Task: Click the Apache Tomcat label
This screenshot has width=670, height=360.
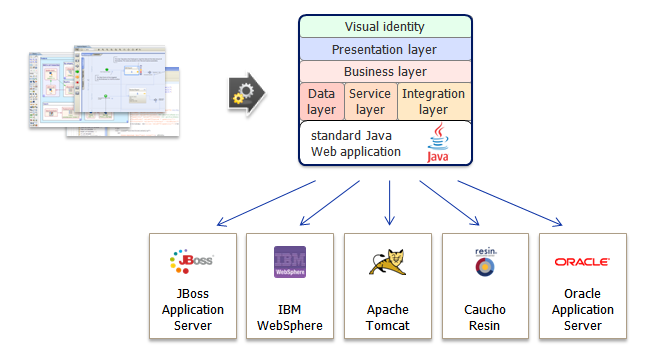Action: (x=388, y=317)
